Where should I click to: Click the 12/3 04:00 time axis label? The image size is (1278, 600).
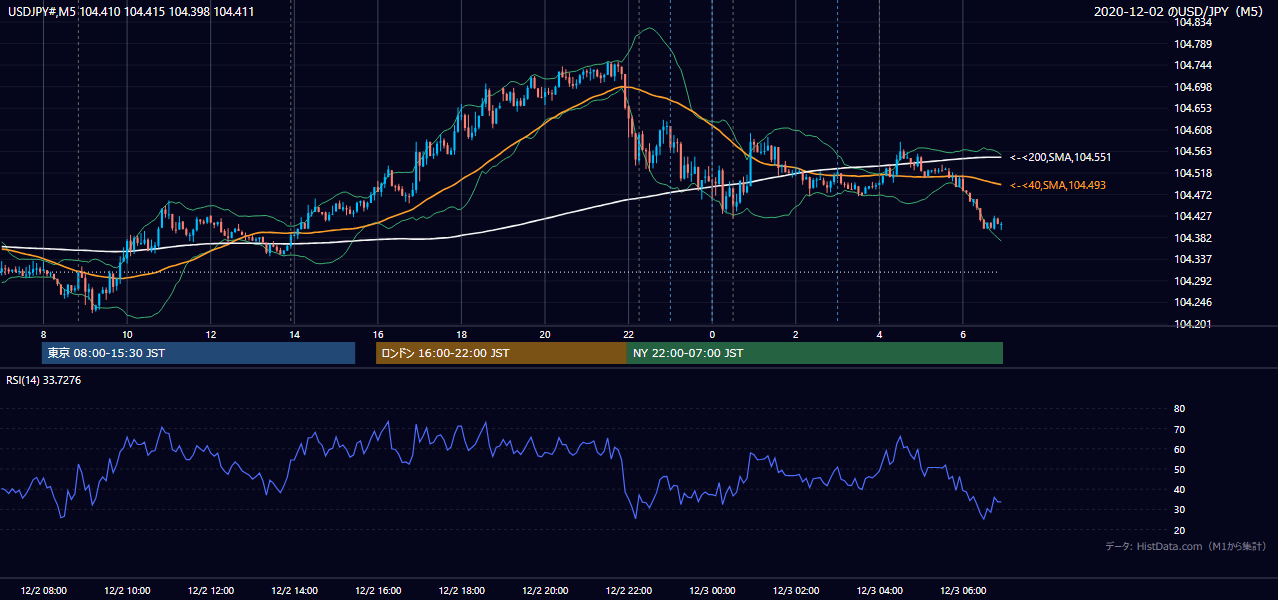pyautogui.click(x=879, y=591)
